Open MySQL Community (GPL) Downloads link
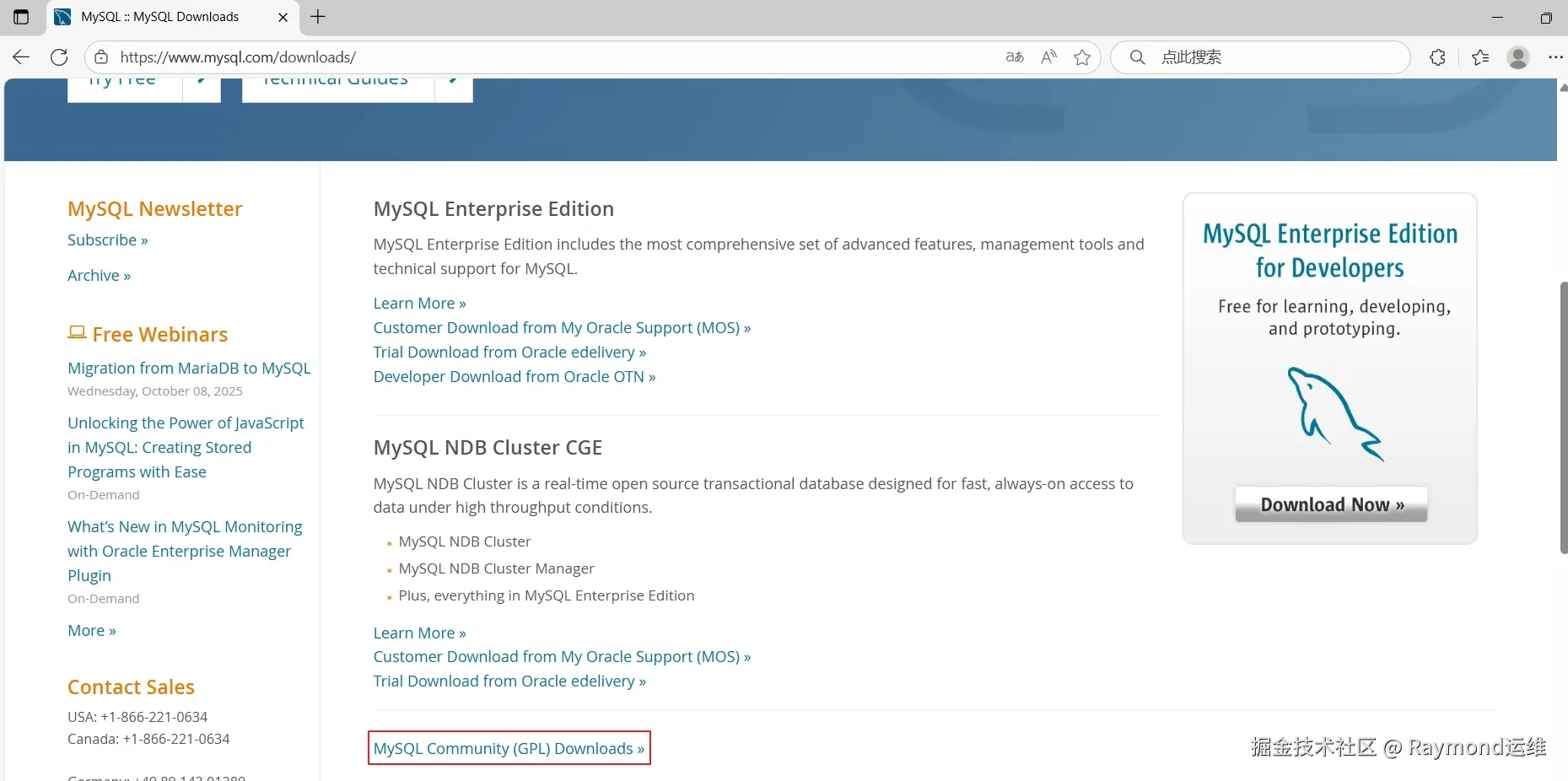 pos(509,748)
